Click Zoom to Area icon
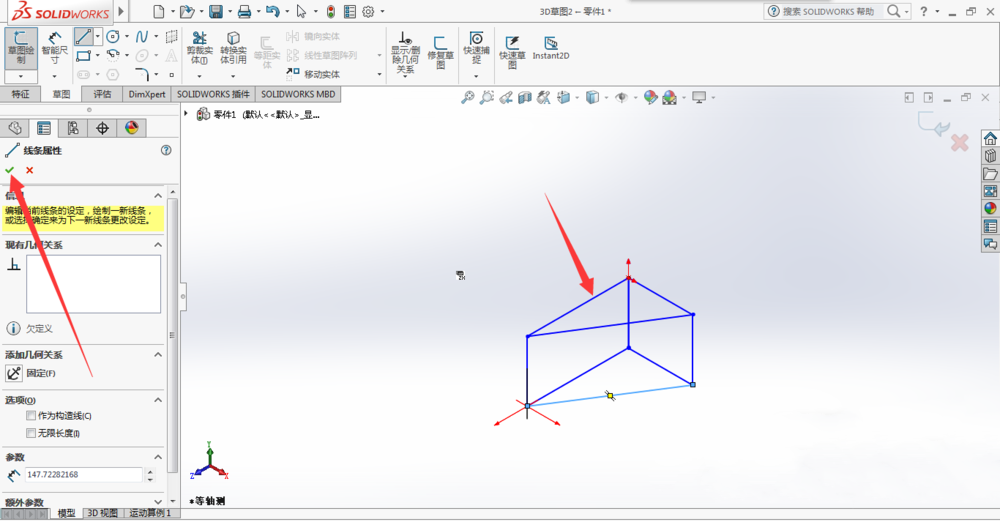This screenshot has height=521, width=1000. tap(487, 98)
